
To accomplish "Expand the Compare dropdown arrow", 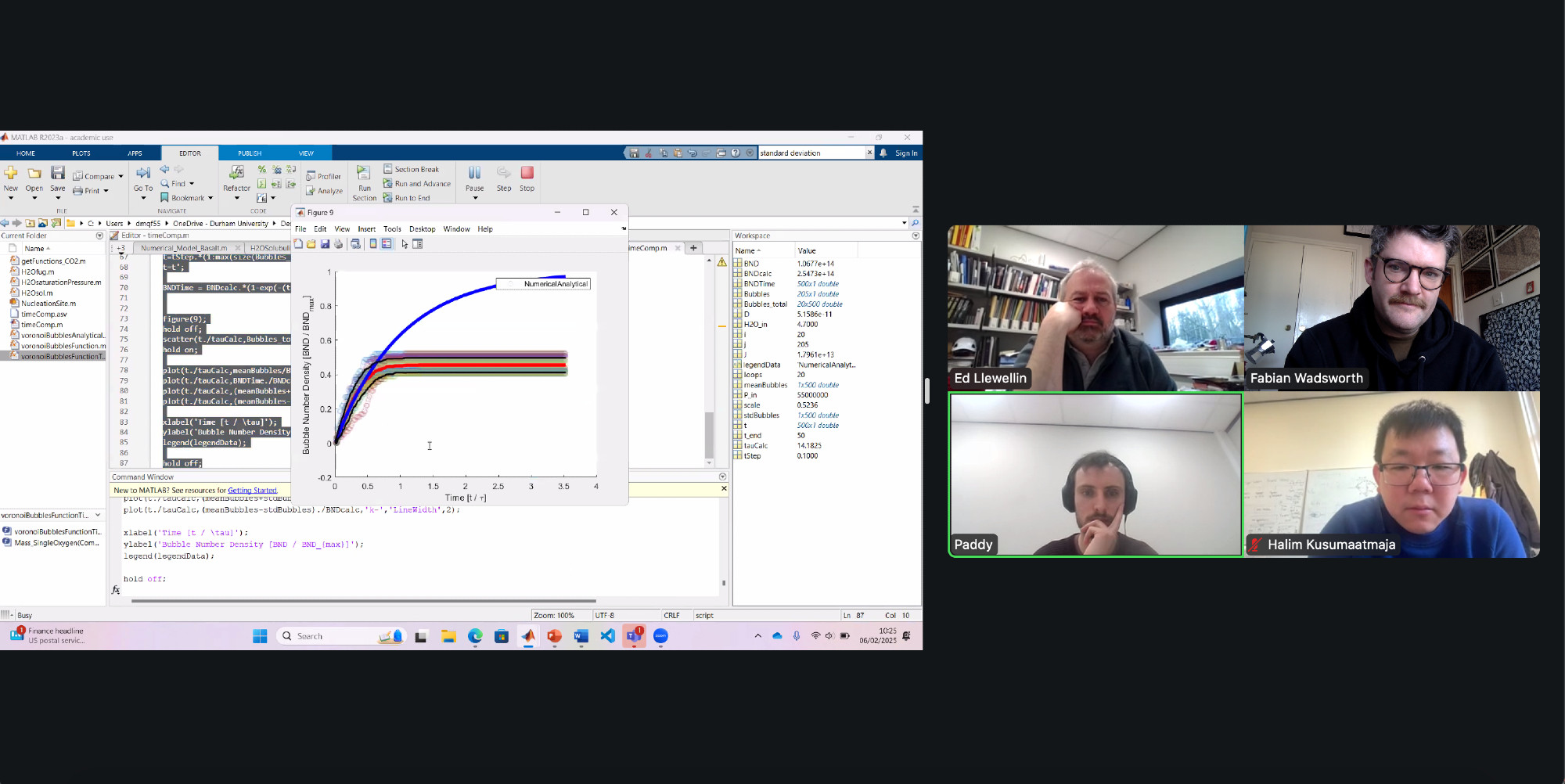I will (x=121, y=177).
